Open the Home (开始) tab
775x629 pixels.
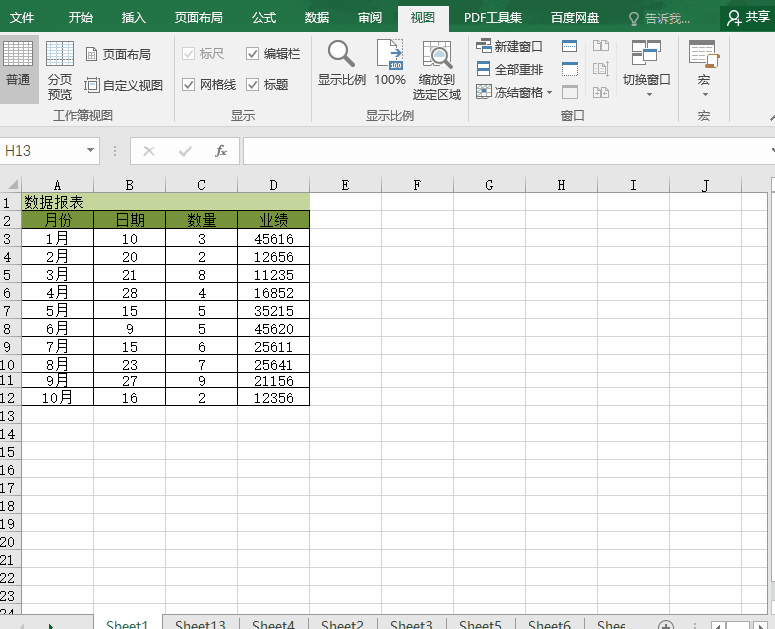click(81, 18)
